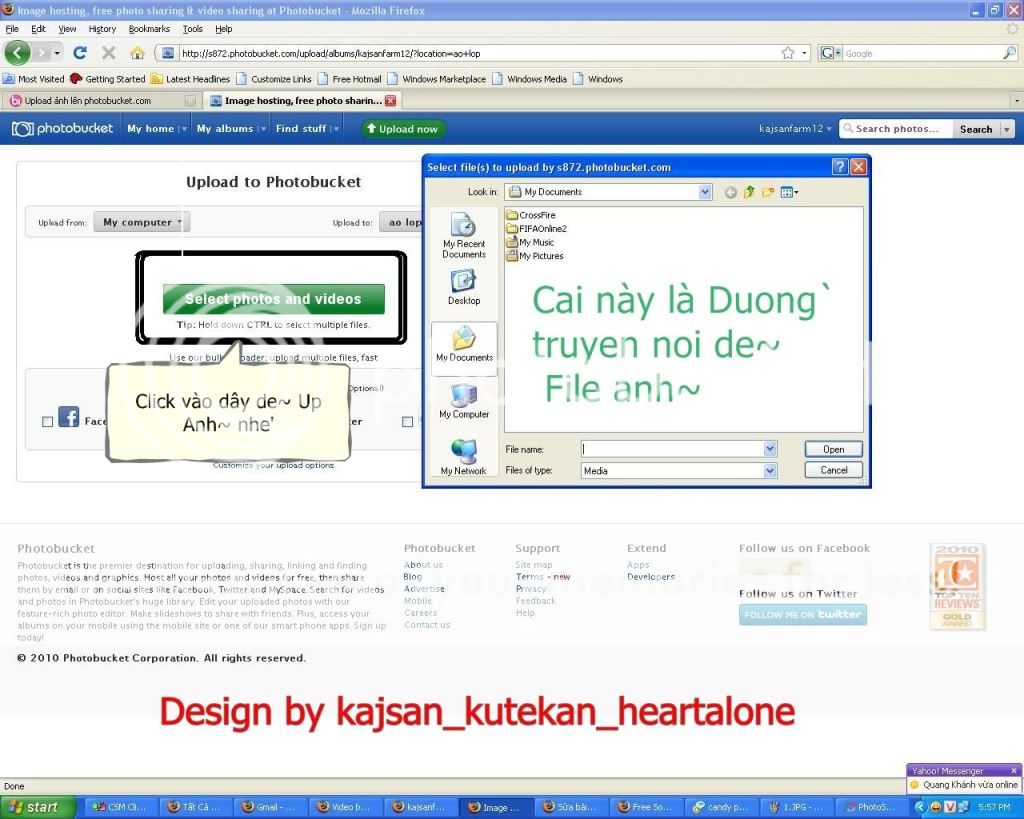Dismiss the Yahoo! Messenger notification

(1014, 771)
